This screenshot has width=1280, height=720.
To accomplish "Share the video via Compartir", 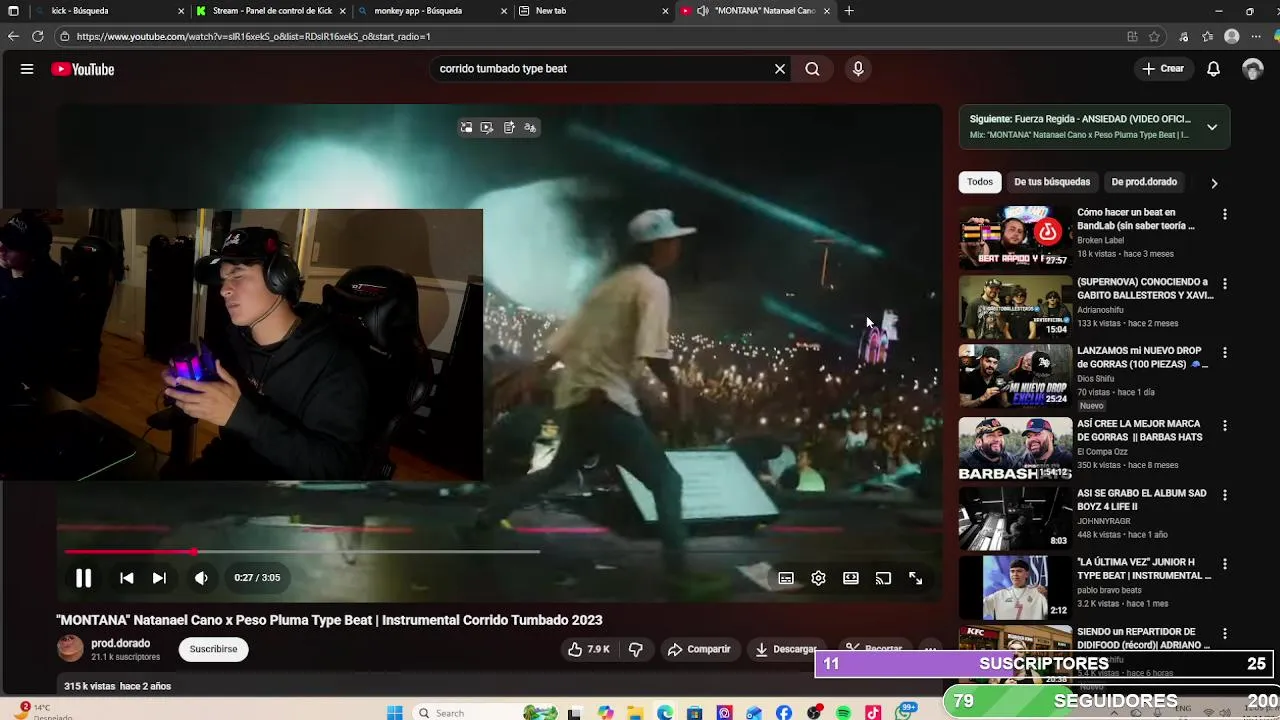I will coord(700,649).
